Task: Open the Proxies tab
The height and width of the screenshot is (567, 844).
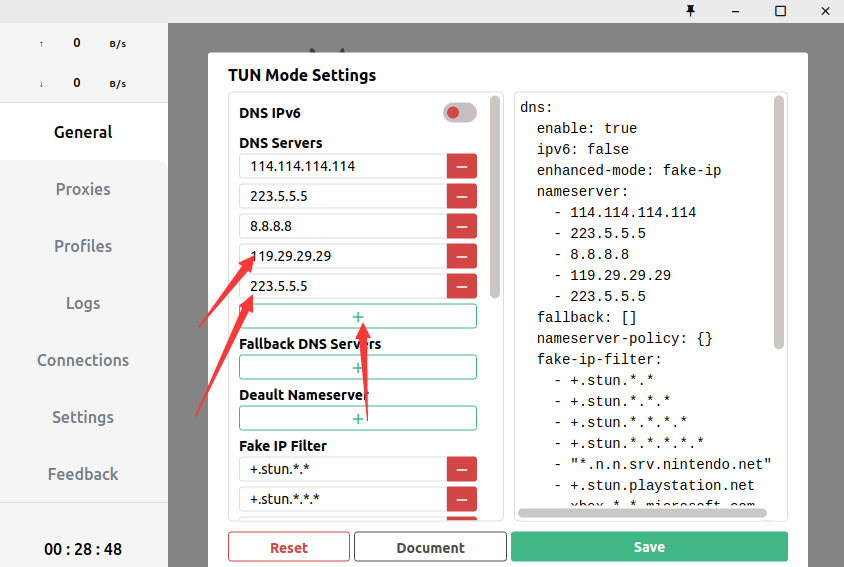Action: 83,189
